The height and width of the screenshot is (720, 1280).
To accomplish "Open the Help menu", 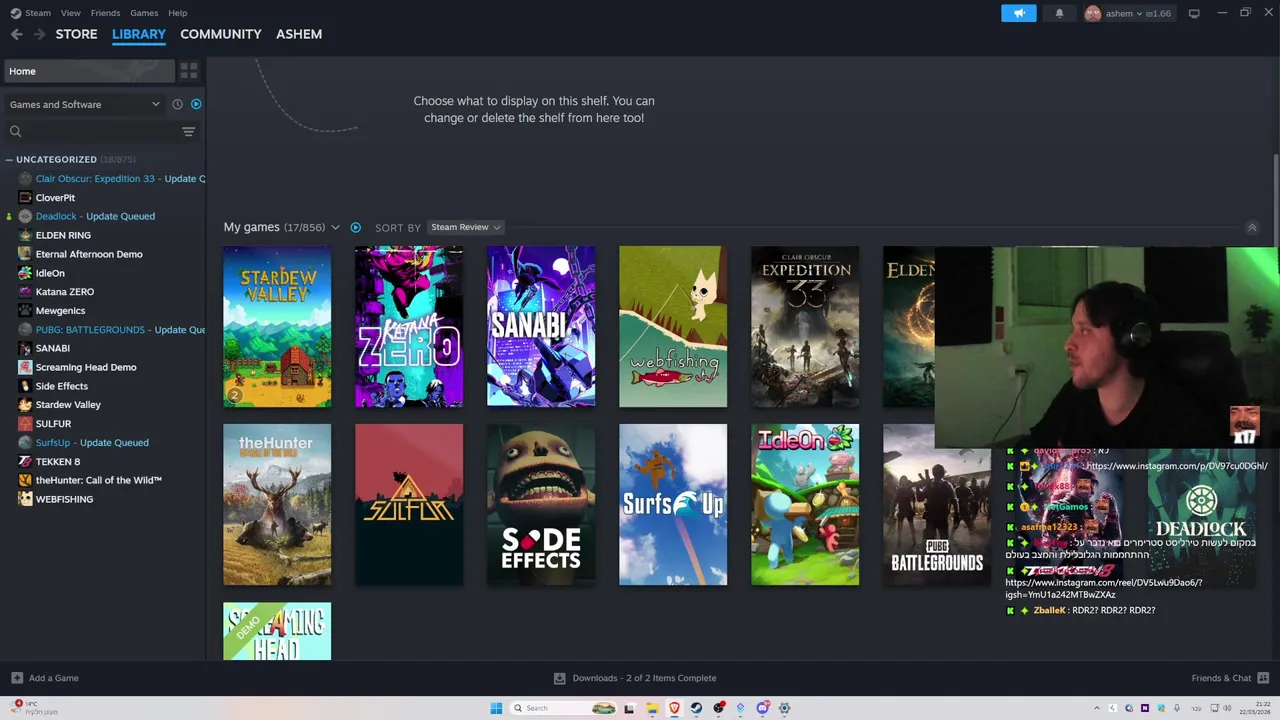I will coord(177,13).
